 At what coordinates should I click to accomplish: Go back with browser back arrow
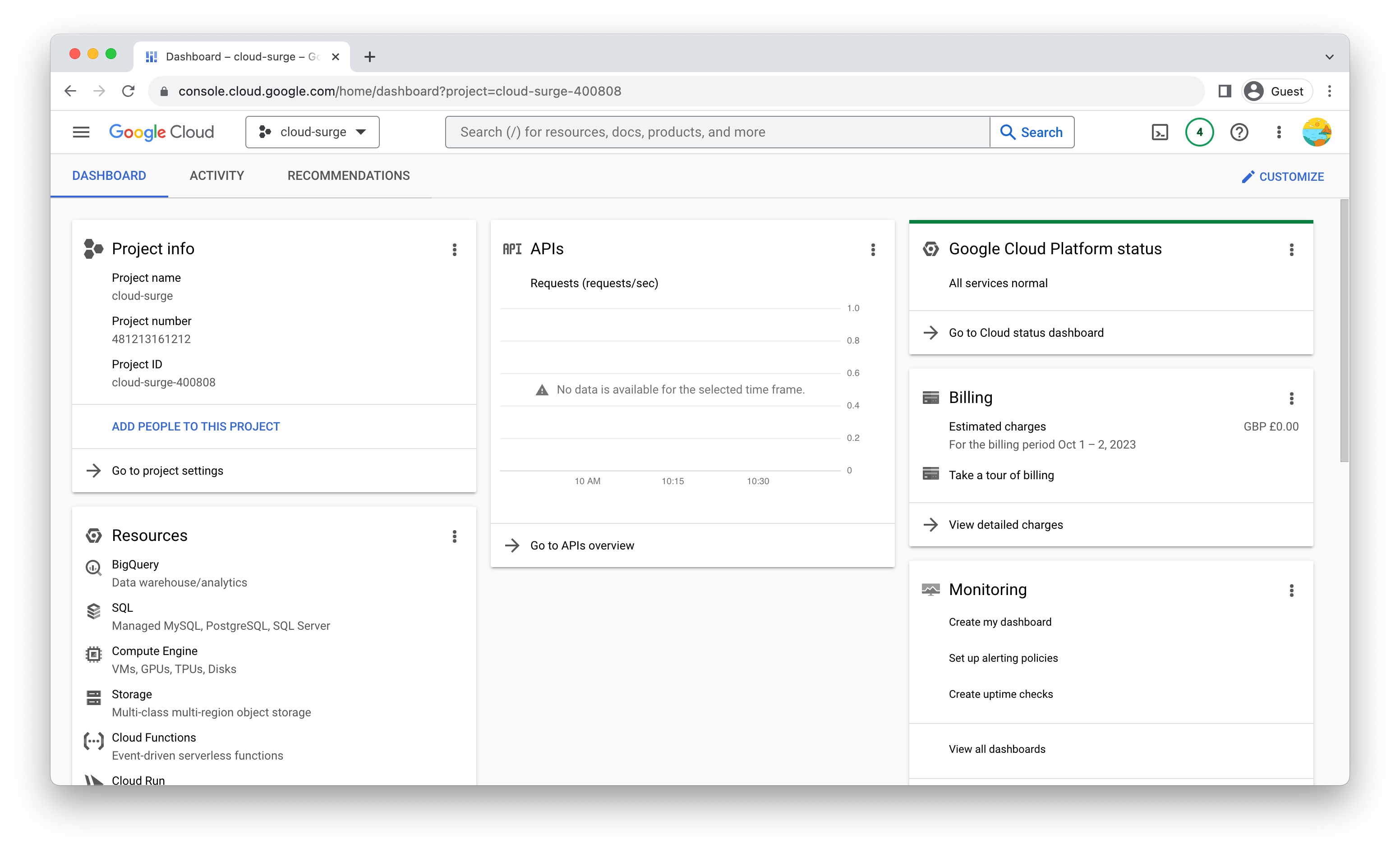tap(70, 91)
